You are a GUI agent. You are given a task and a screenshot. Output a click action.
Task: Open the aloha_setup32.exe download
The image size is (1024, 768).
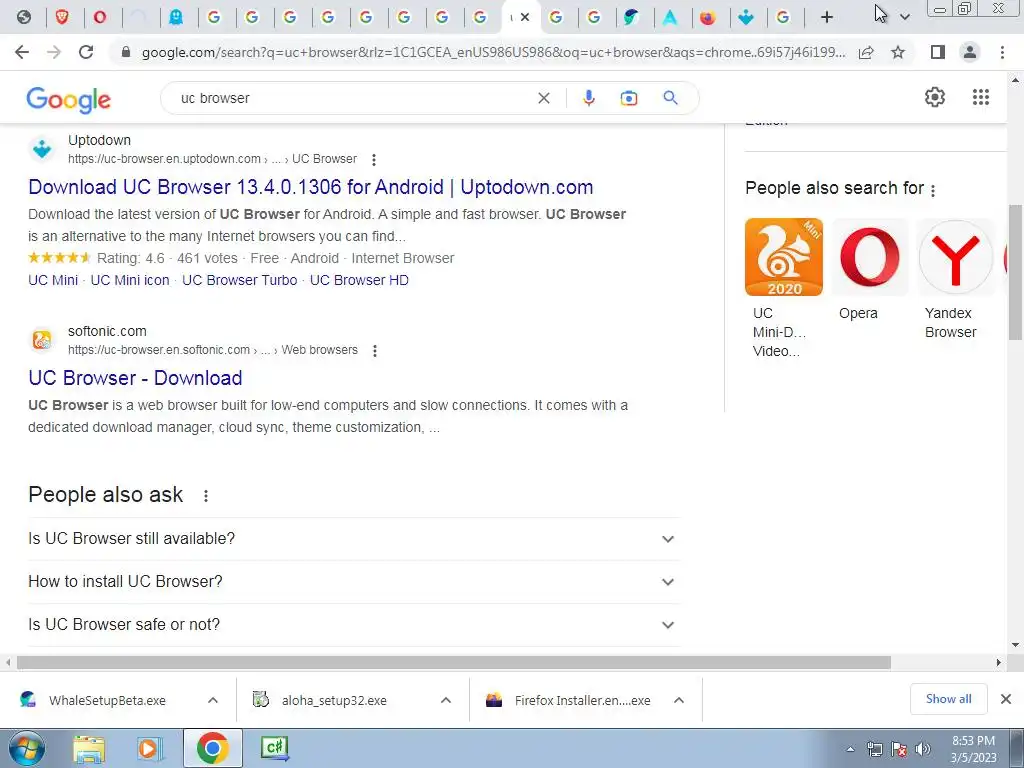pyautogui.click(x=323, y=700)
